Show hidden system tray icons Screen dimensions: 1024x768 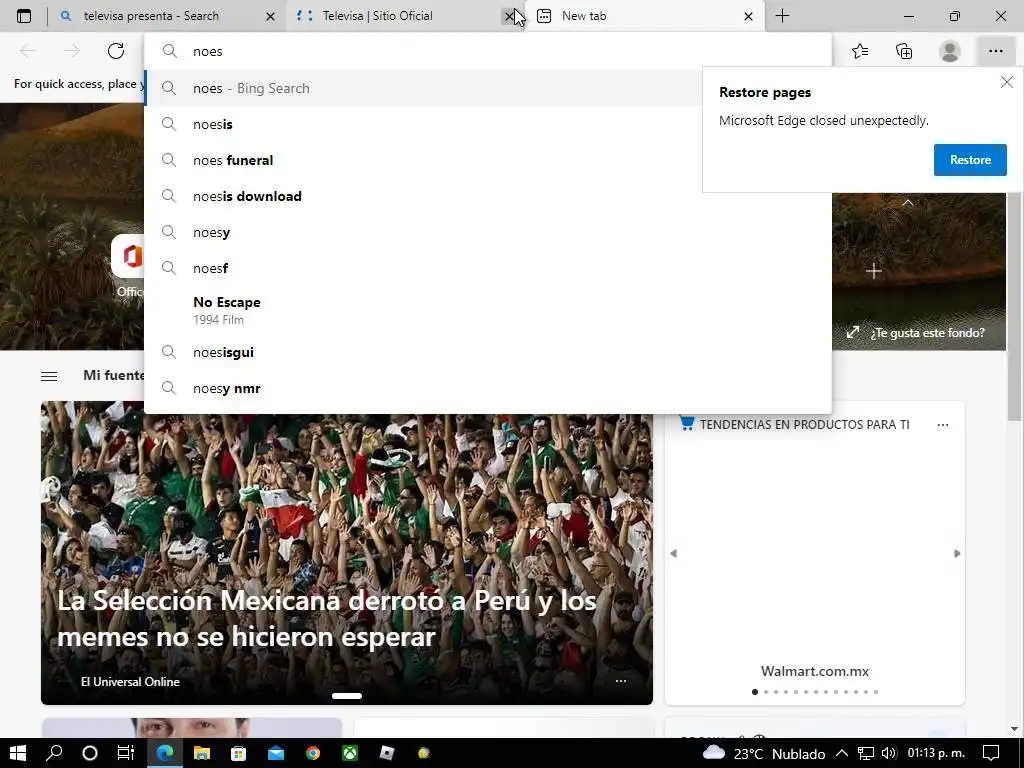tap(842, 754)
